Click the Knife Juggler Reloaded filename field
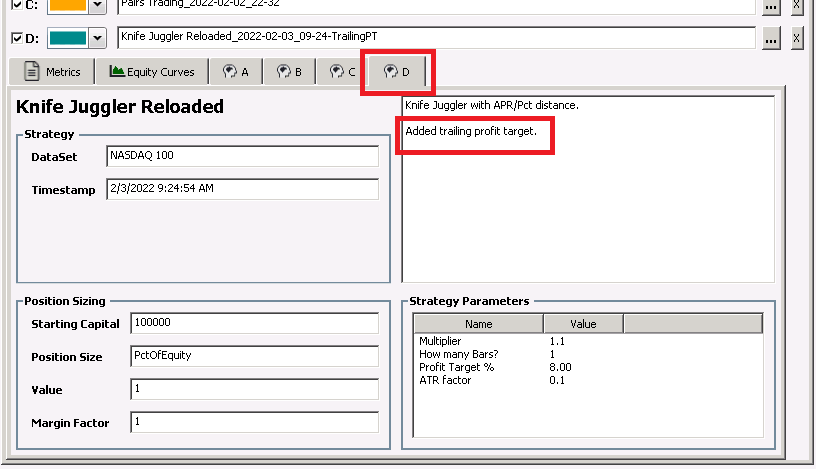Screen dimensions: 816x469 [435, 38]
